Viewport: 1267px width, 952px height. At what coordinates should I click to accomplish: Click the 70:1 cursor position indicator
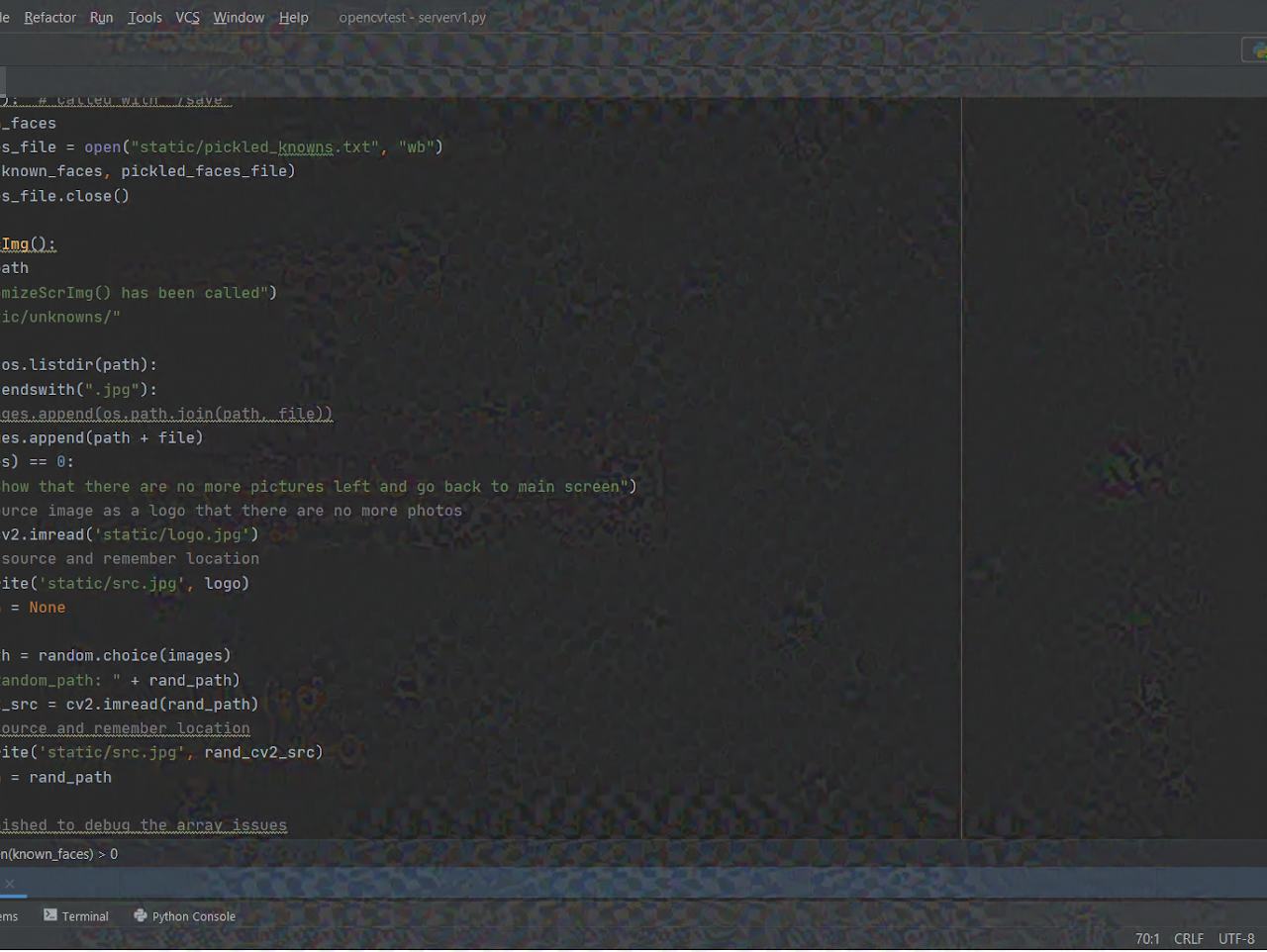point(1147,939)
